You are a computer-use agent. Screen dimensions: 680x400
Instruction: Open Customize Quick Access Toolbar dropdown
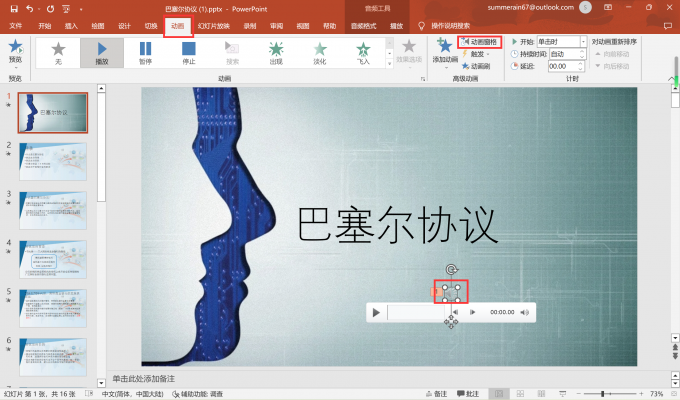coord(81,9)
